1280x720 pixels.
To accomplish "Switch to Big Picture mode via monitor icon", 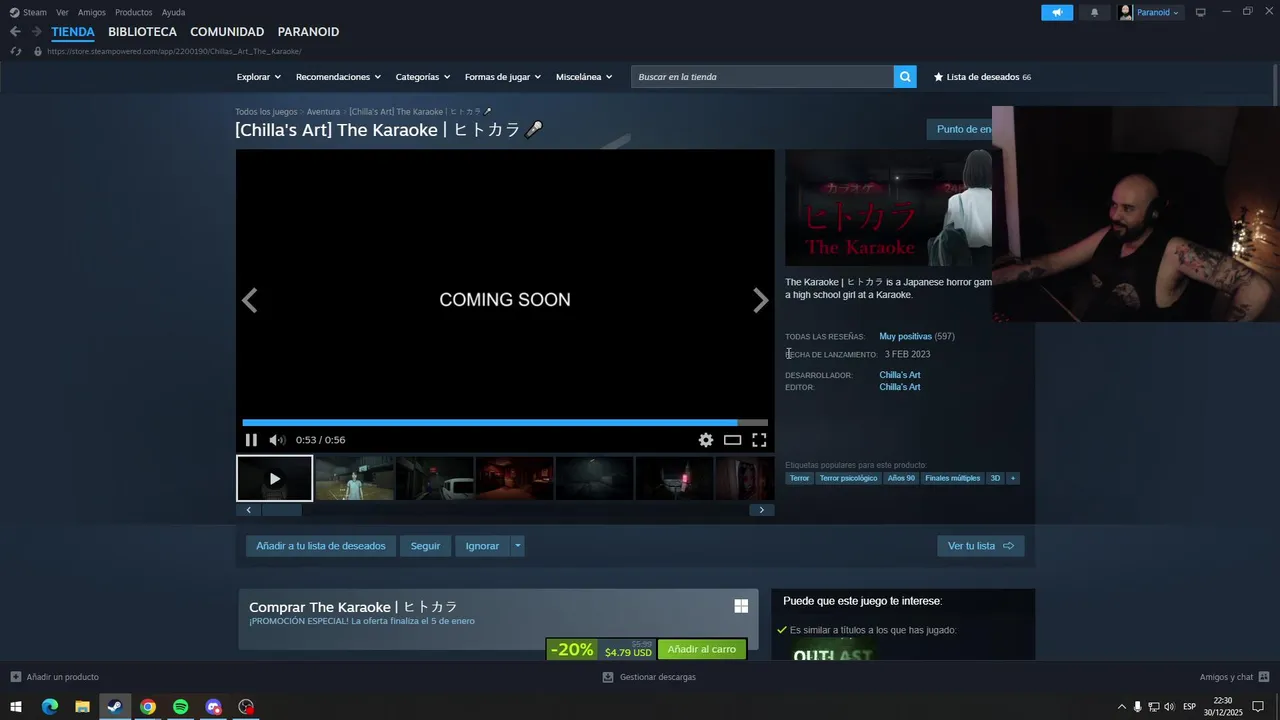I will pos(1201,12).
